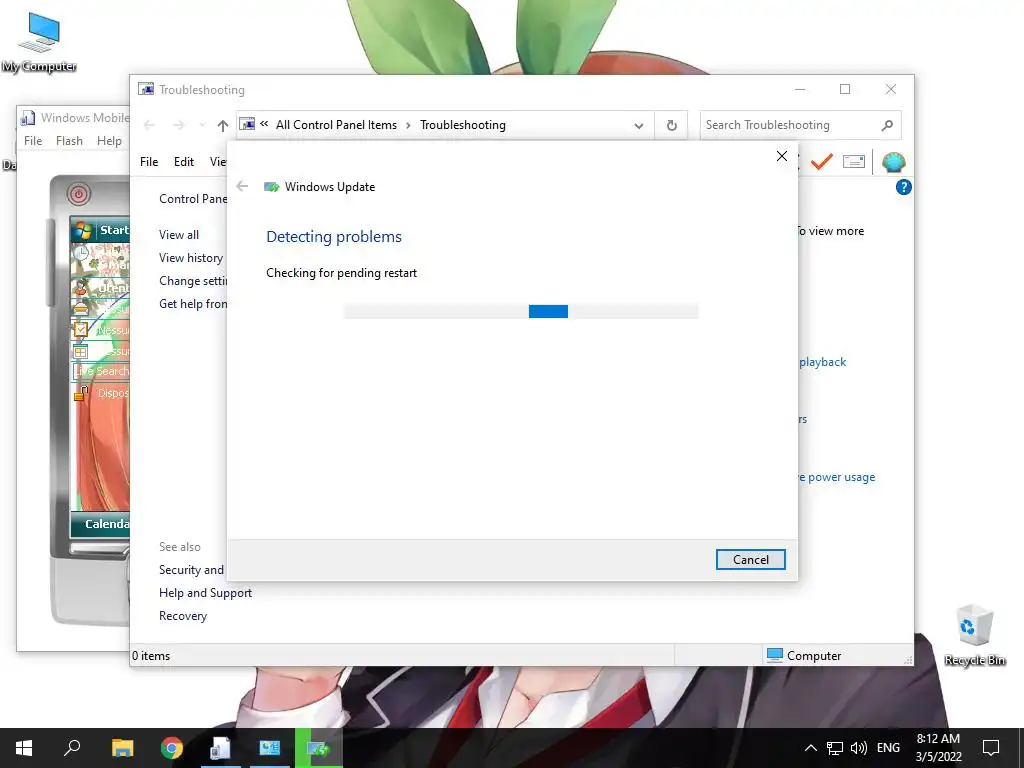This screenshot has width=1024, height=768.
Task: Cancel the Windows Update troubleshooter
Action: pyautogui.click(x=750, y=560)
